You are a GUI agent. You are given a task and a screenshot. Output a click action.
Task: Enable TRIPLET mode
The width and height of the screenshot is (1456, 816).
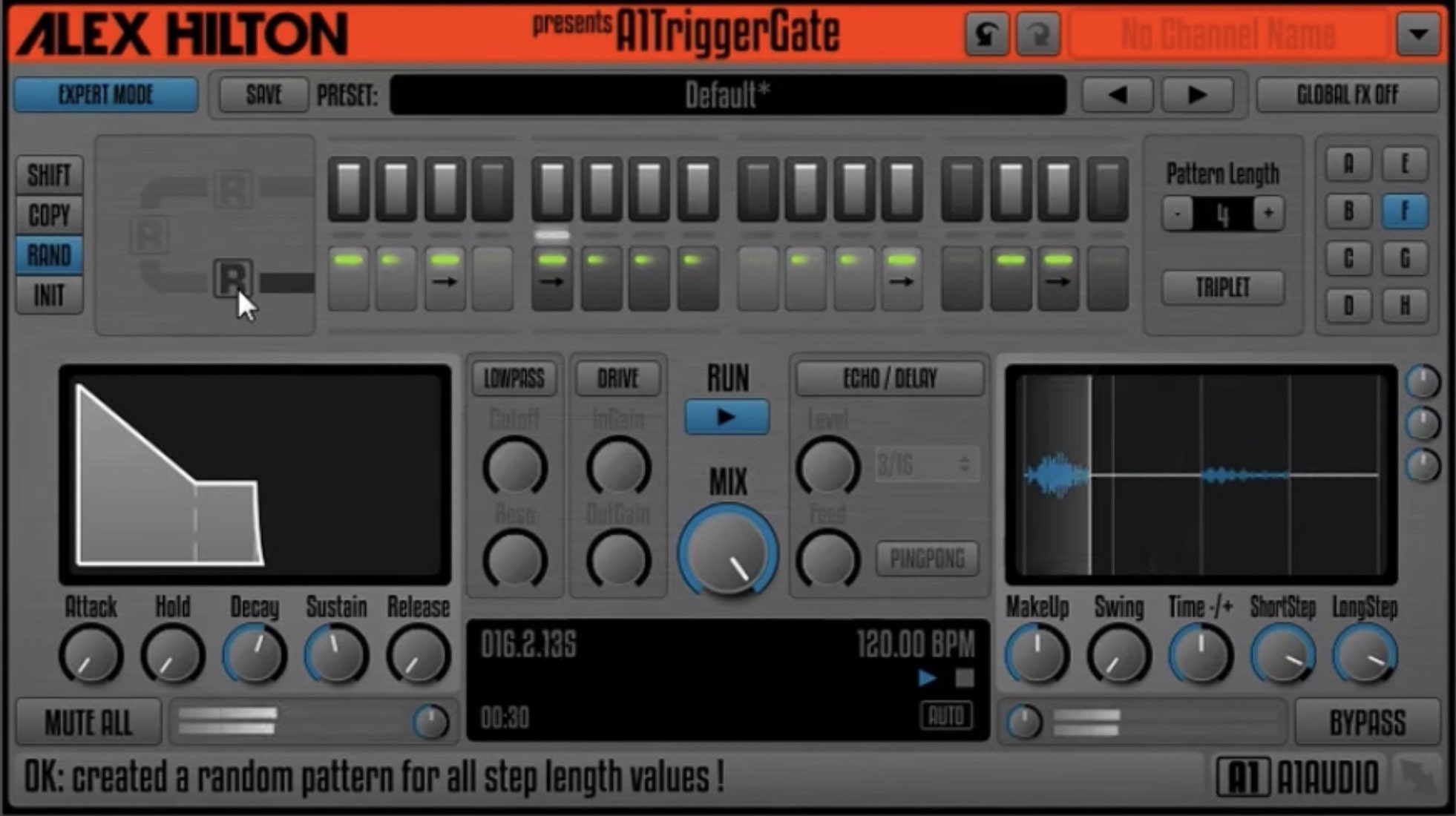[x=1221, y=287]
